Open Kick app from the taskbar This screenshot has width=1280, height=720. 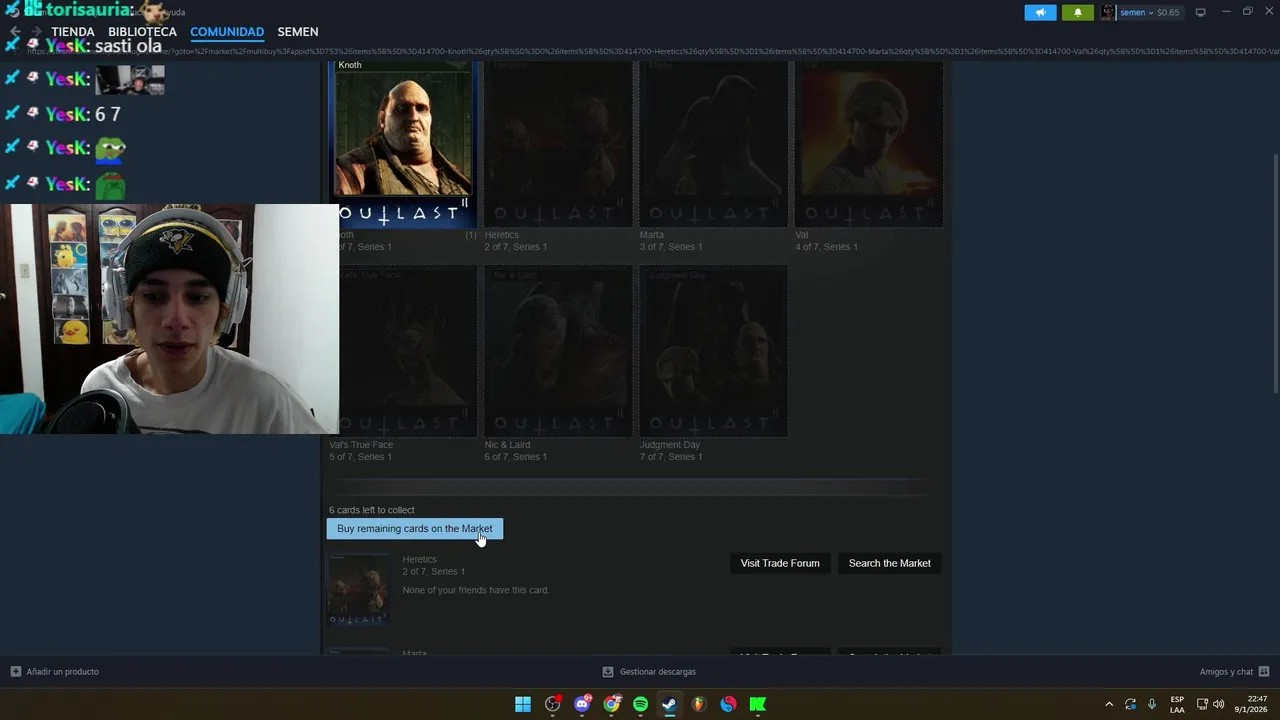point(757,704)
